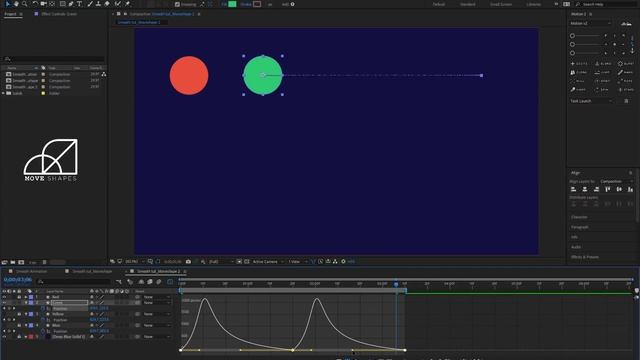This screenshot has width=640, height=360.
Task: Select the Brush tool
Action: click(90, 4)
